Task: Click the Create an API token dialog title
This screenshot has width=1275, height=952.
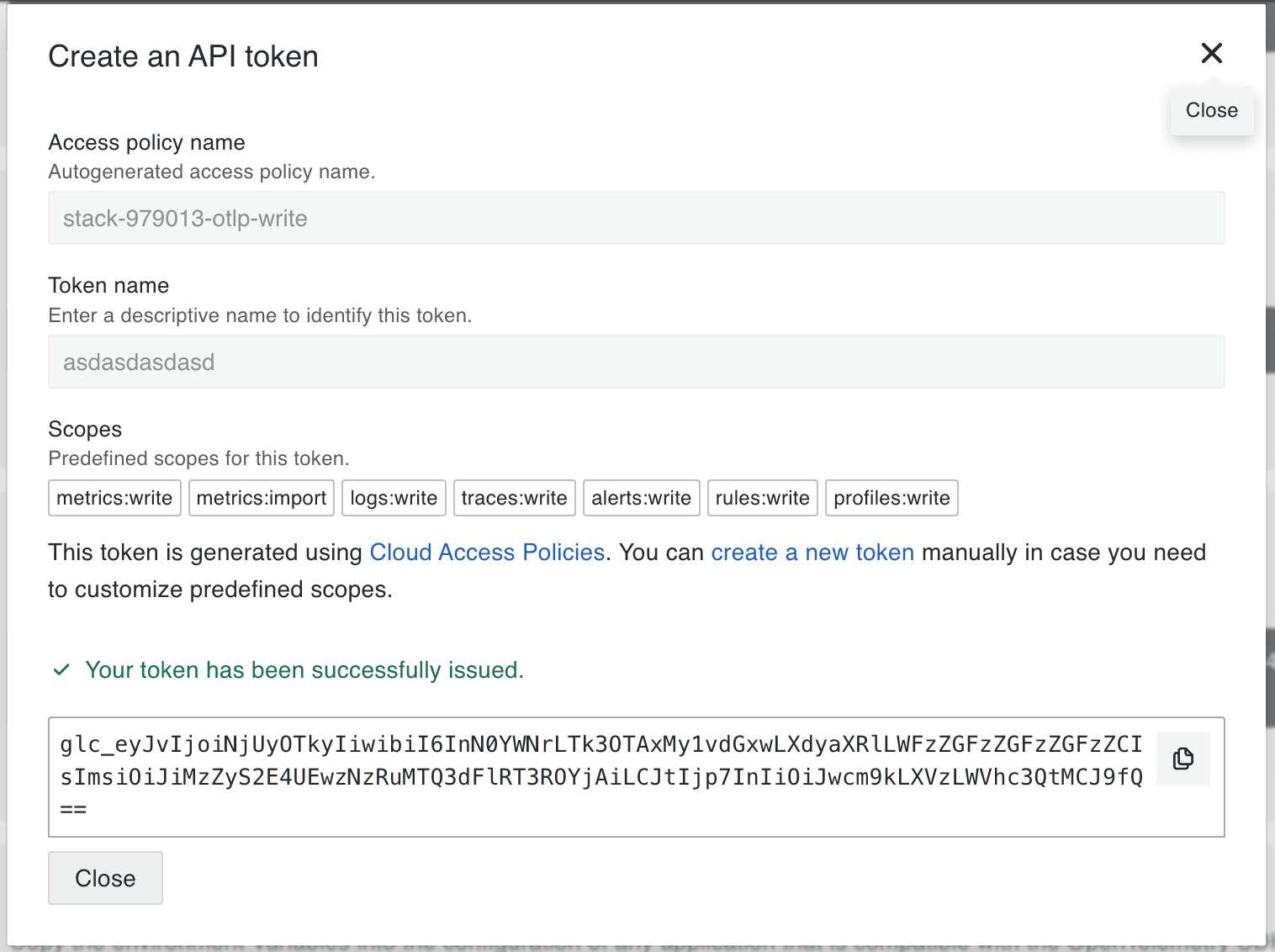Action: 183,56
